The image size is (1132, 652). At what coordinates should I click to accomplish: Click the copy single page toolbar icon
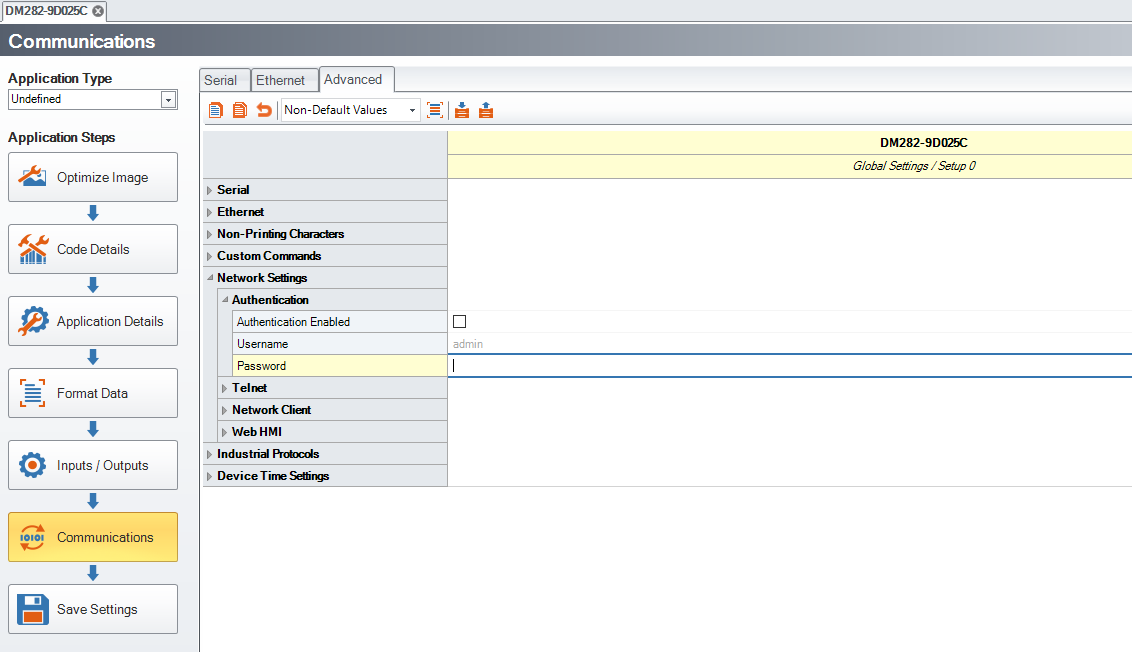coord(216,110)
